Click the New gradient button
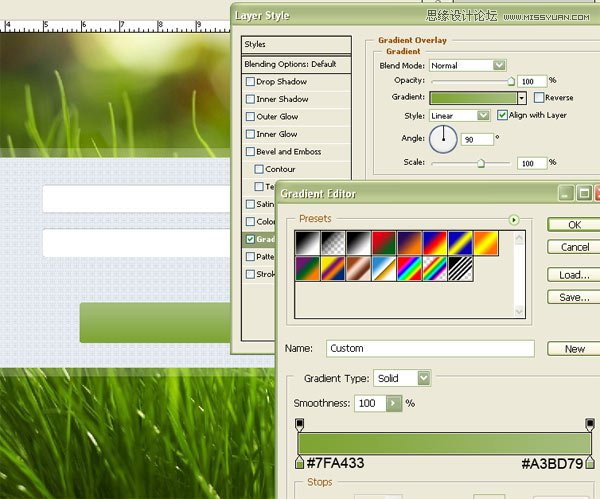This screenshot has height=499, width=600. pos(574,349)
